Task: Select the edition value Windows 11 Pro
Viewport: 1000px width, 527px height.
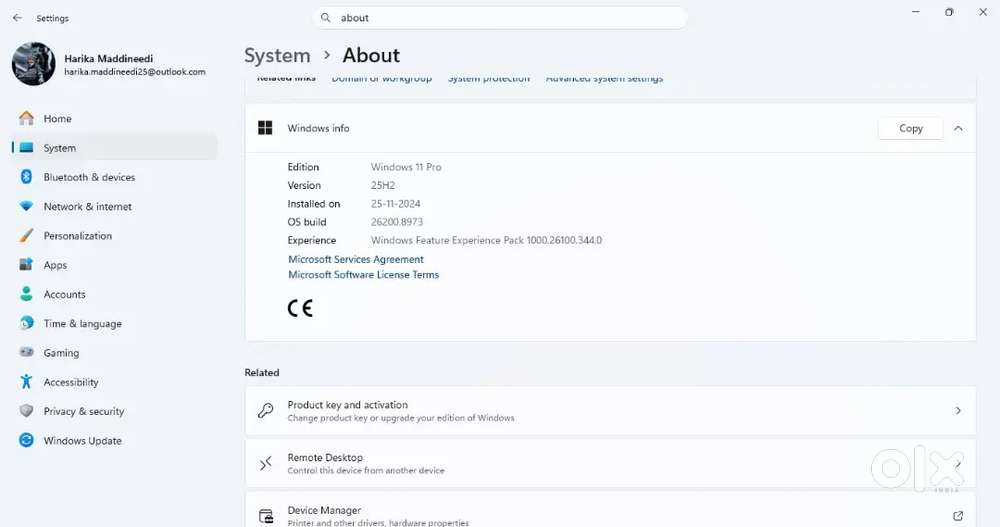Action: click(406, 167)
